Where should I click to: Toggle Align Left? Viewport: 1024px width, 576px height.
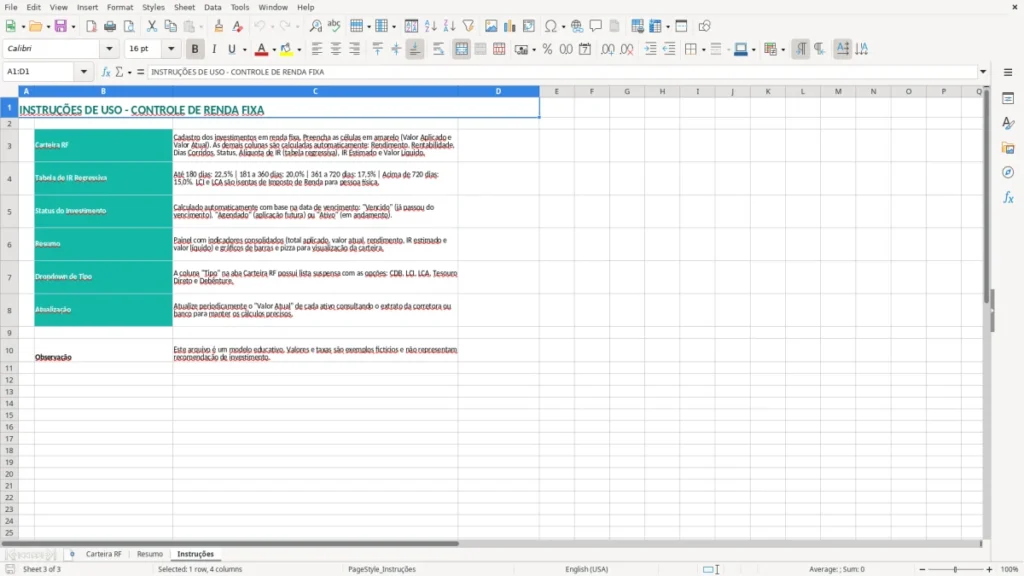(x=317, y=49)
